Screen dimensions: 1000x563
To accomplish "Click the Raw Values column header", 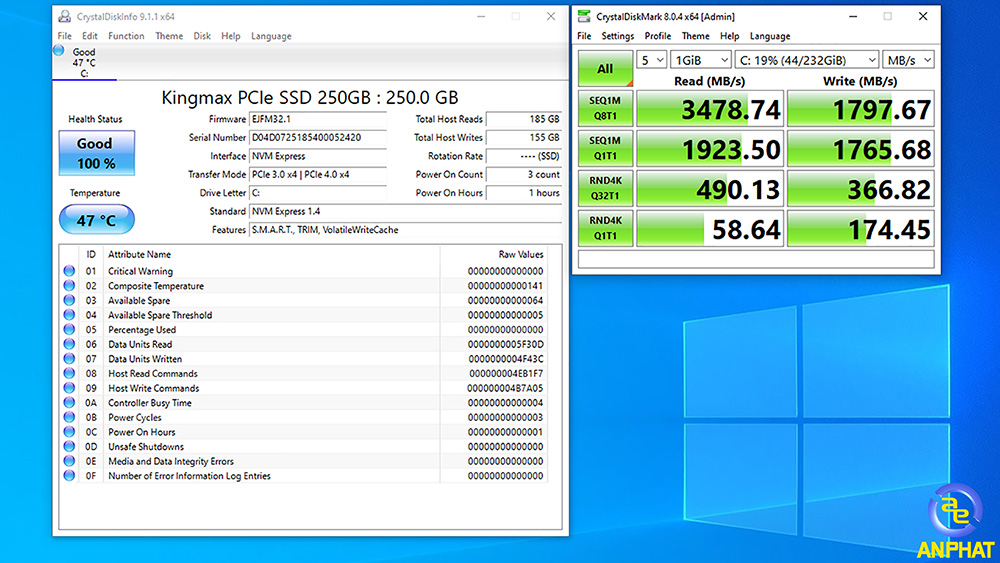I will tap(520, 254).
